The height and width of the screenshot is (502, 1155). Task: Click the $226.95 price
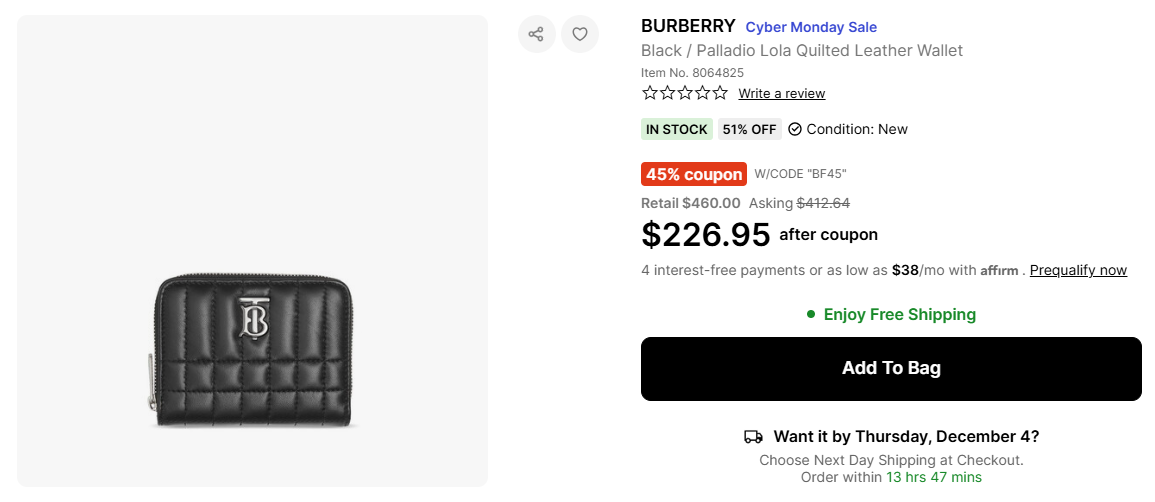[x=705, y=234]
